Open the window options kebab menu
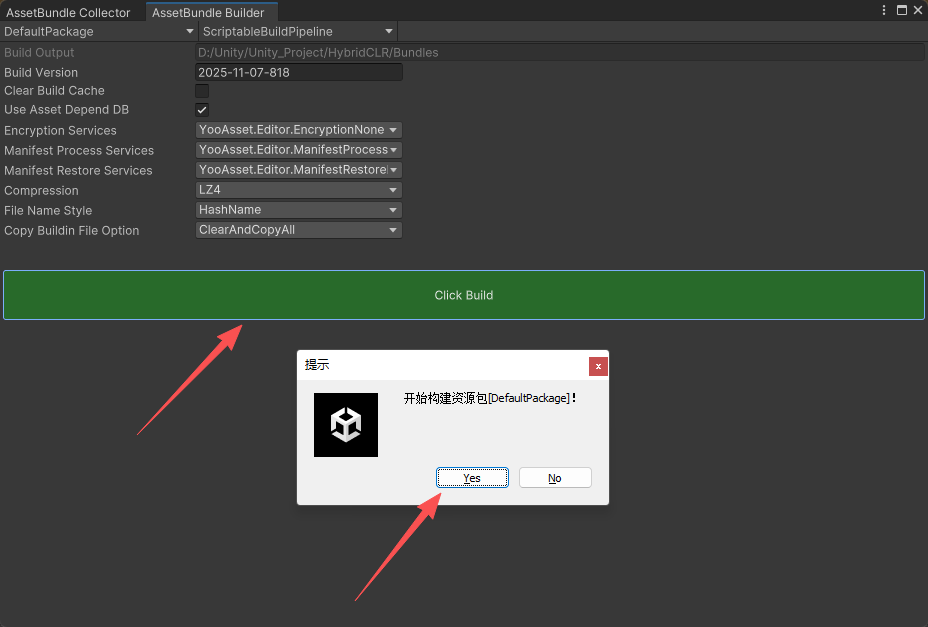This screenshot has height=627, width=928. point(884,10)
